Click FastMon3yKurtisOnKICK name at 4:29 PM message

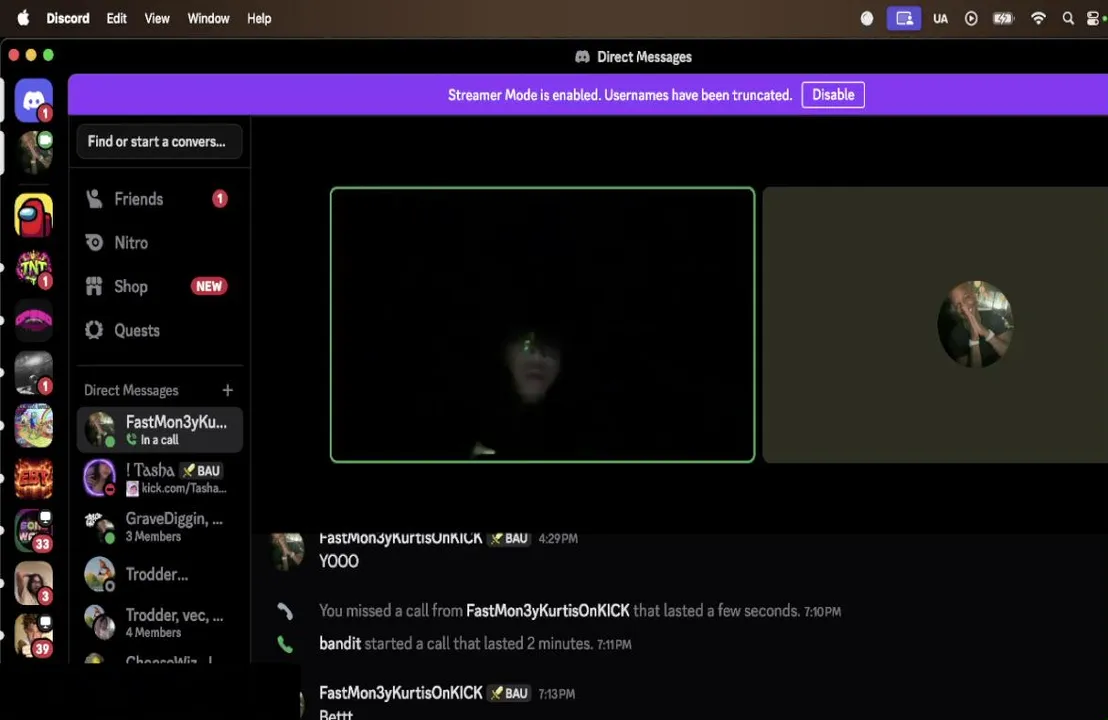(x=401, y=538)
